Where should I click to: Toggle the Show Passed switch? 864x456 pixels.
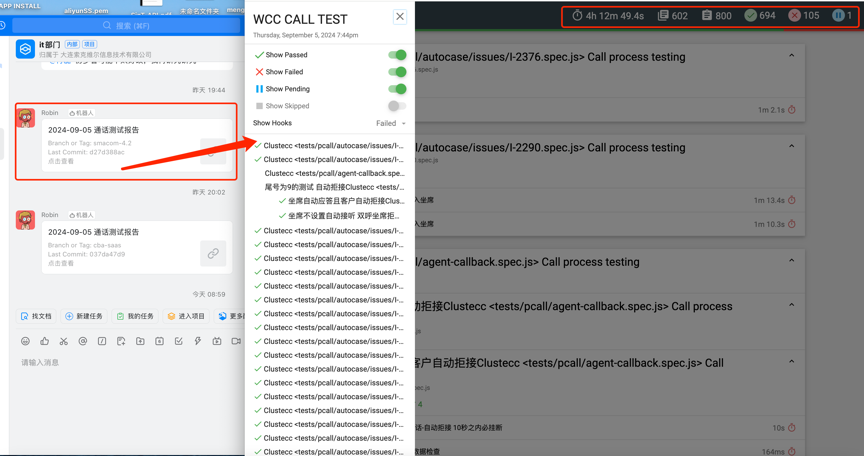[x=397, y=55]
